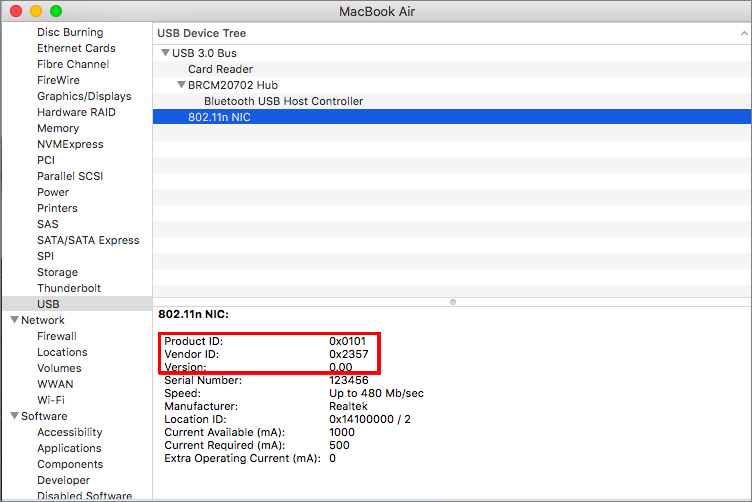
Task: Open Disc Burning in sidebar
Action: click(x=70, y=32)
